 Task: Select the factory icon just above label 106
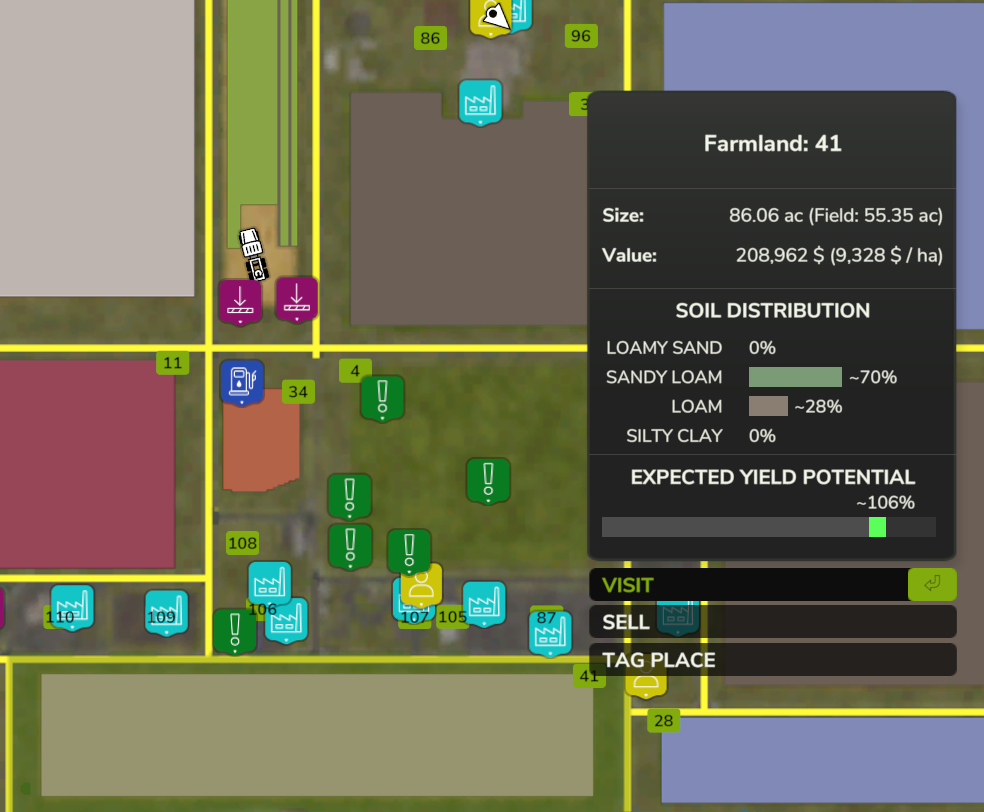(269, 584)
